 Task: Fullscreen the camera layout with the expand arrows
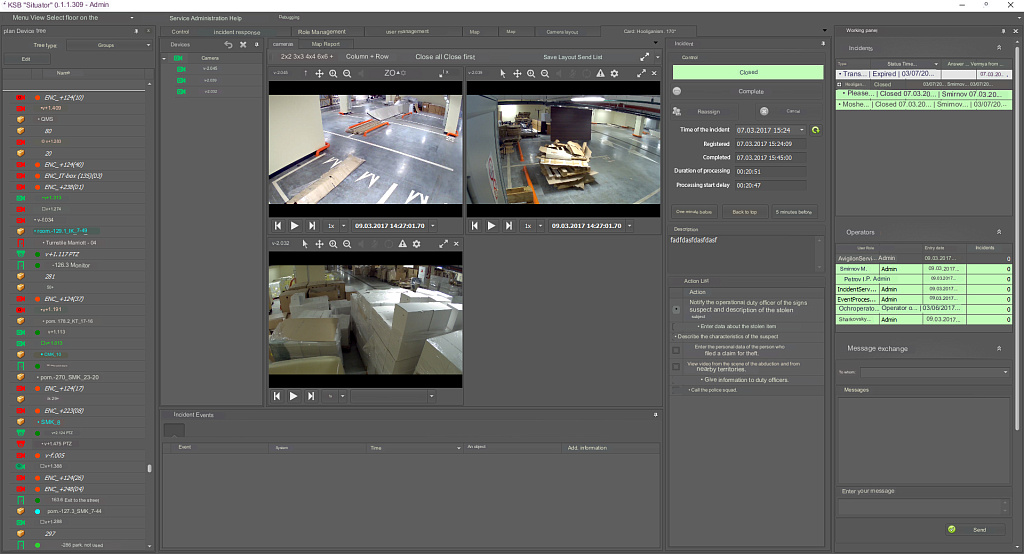(644, 57)
